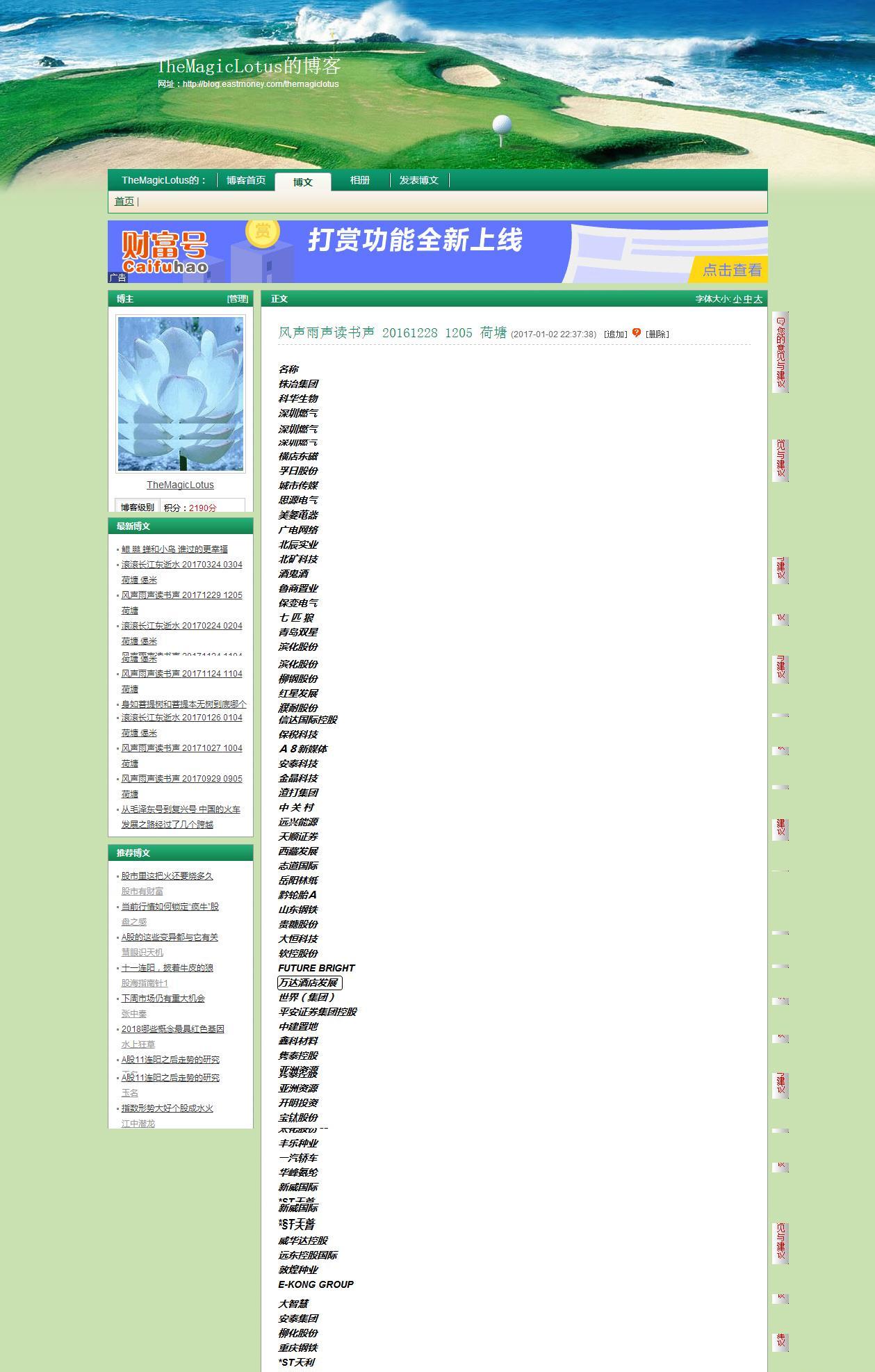Click author link 慧眼识天机
This screenshot has width=875, height=1372.
tap(142, 953)
